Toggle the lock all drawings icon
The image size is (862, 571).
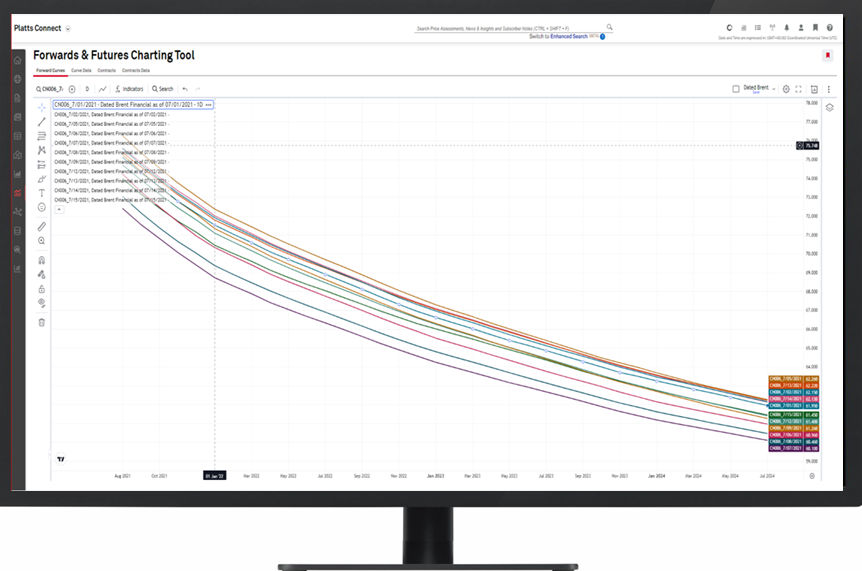pyautogui.click(x=41, y=289)
